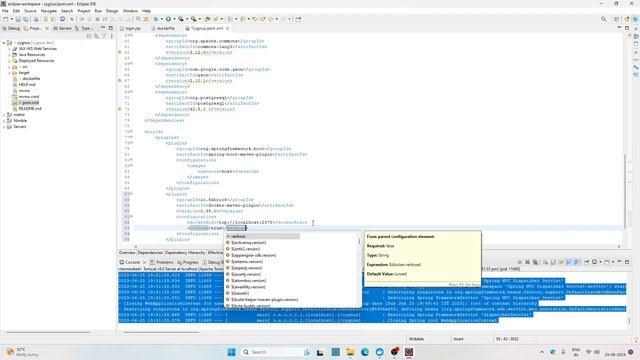Screen dimensions: 640x360
Task: Open the Windows Start menu
Action: tap(231, 352)
